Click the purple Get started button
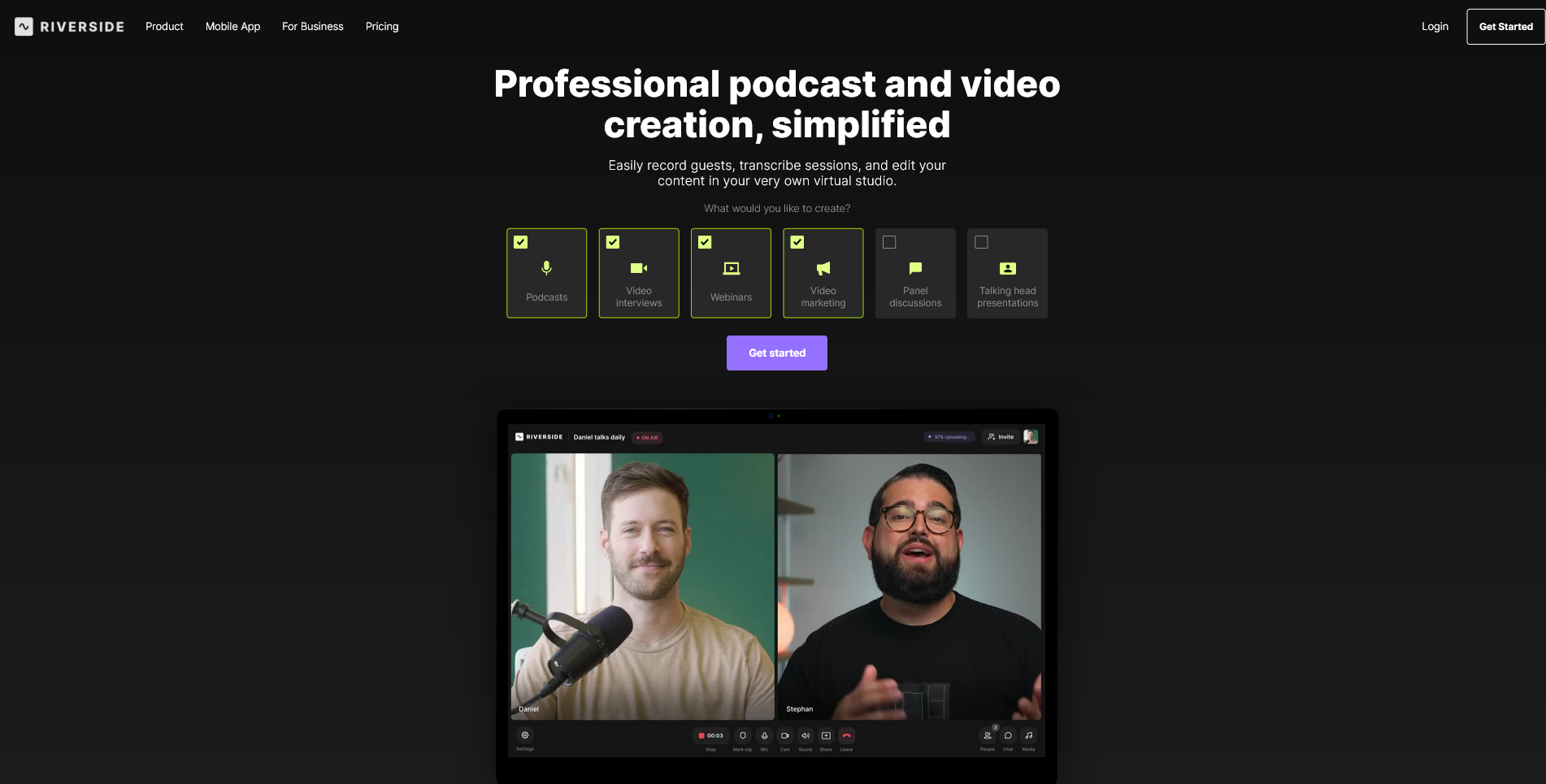 point(777,353)
